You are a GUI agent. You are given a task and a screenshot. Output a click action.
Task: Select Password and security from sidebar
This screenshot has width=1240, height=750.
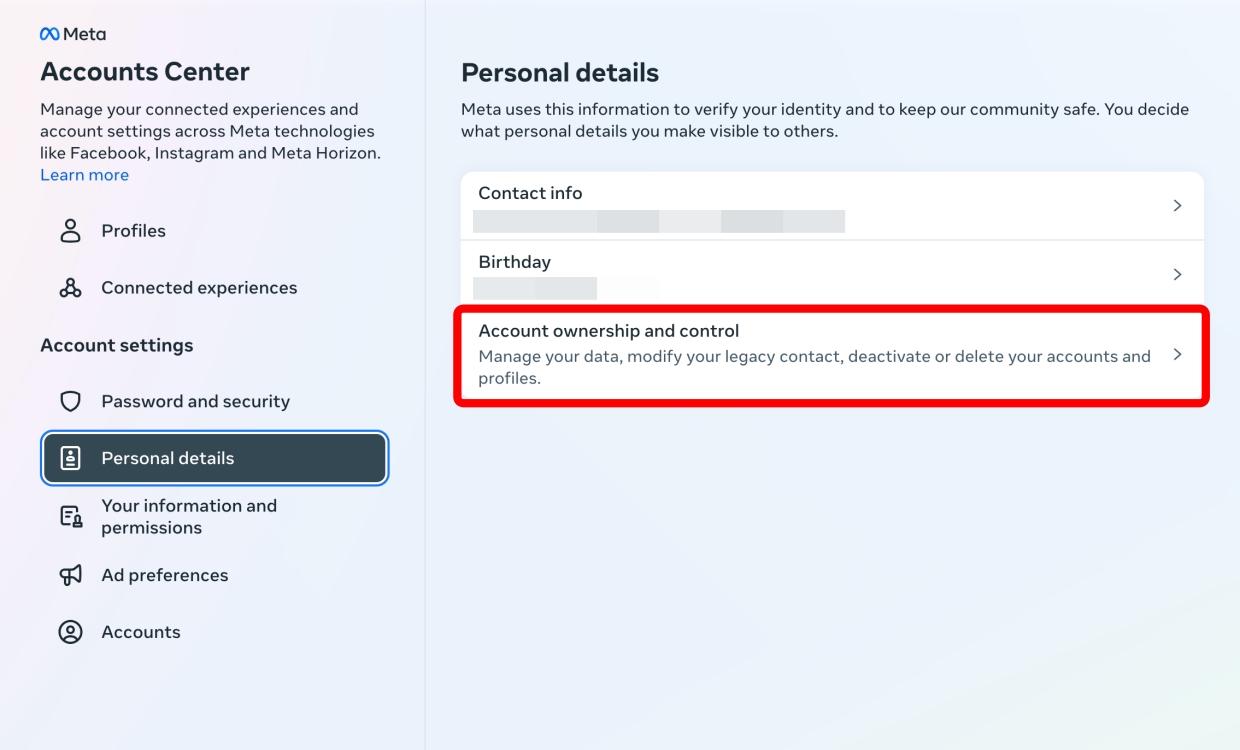(195, 401)
